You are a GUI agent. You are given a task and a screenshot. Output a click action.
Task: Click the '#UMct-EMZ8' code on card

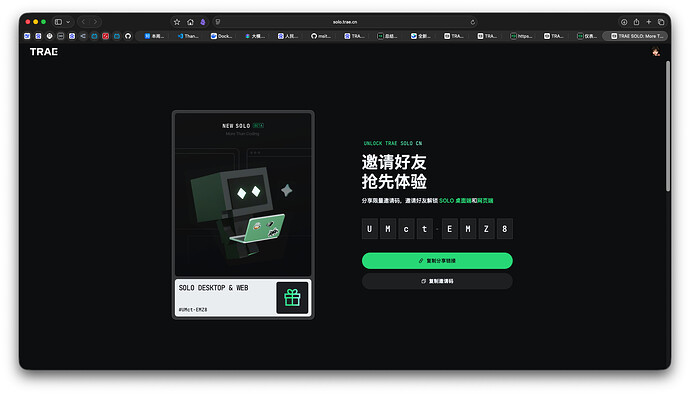pos(193,309)
